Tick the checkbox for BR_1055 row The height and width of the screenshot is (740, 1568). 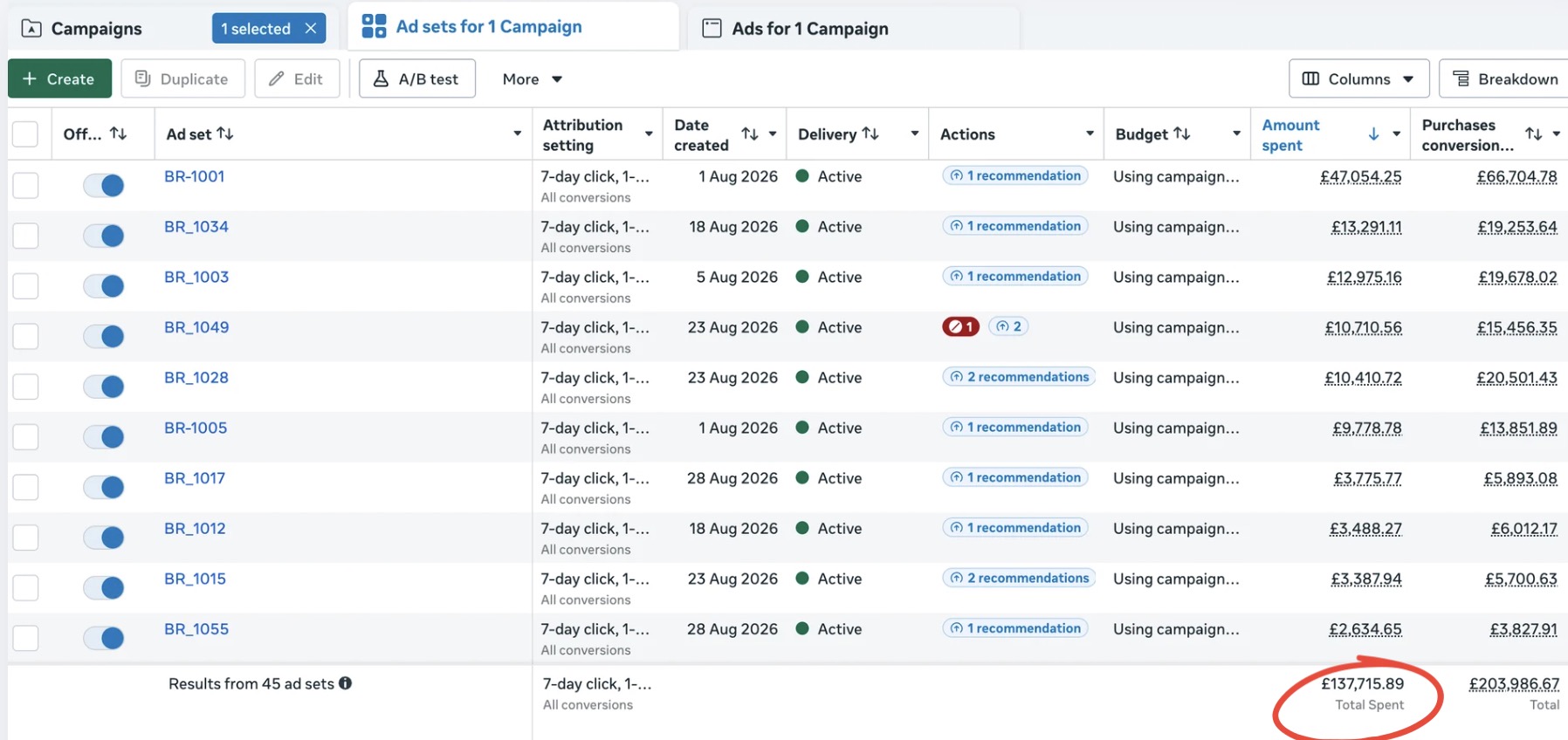pyautogui.click(x=25, y=638)
